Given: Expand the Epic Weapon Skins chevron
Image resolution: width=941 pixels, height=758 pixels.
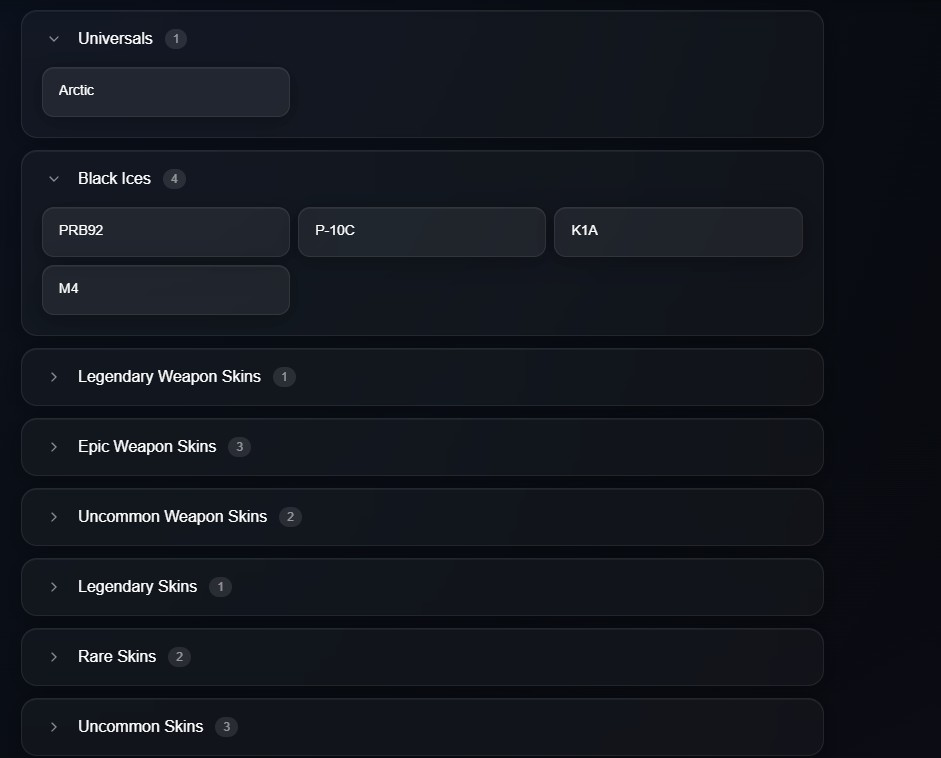Looking at the screenshot, I should (54, 447).
